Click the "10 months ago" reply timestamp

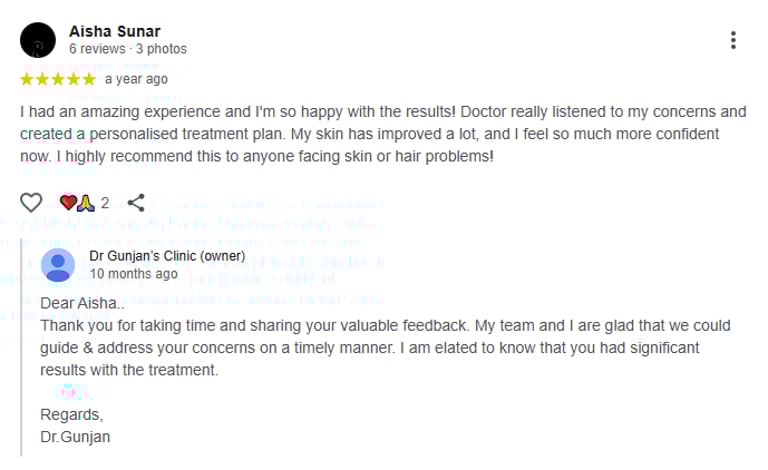(x=133, y=274)
